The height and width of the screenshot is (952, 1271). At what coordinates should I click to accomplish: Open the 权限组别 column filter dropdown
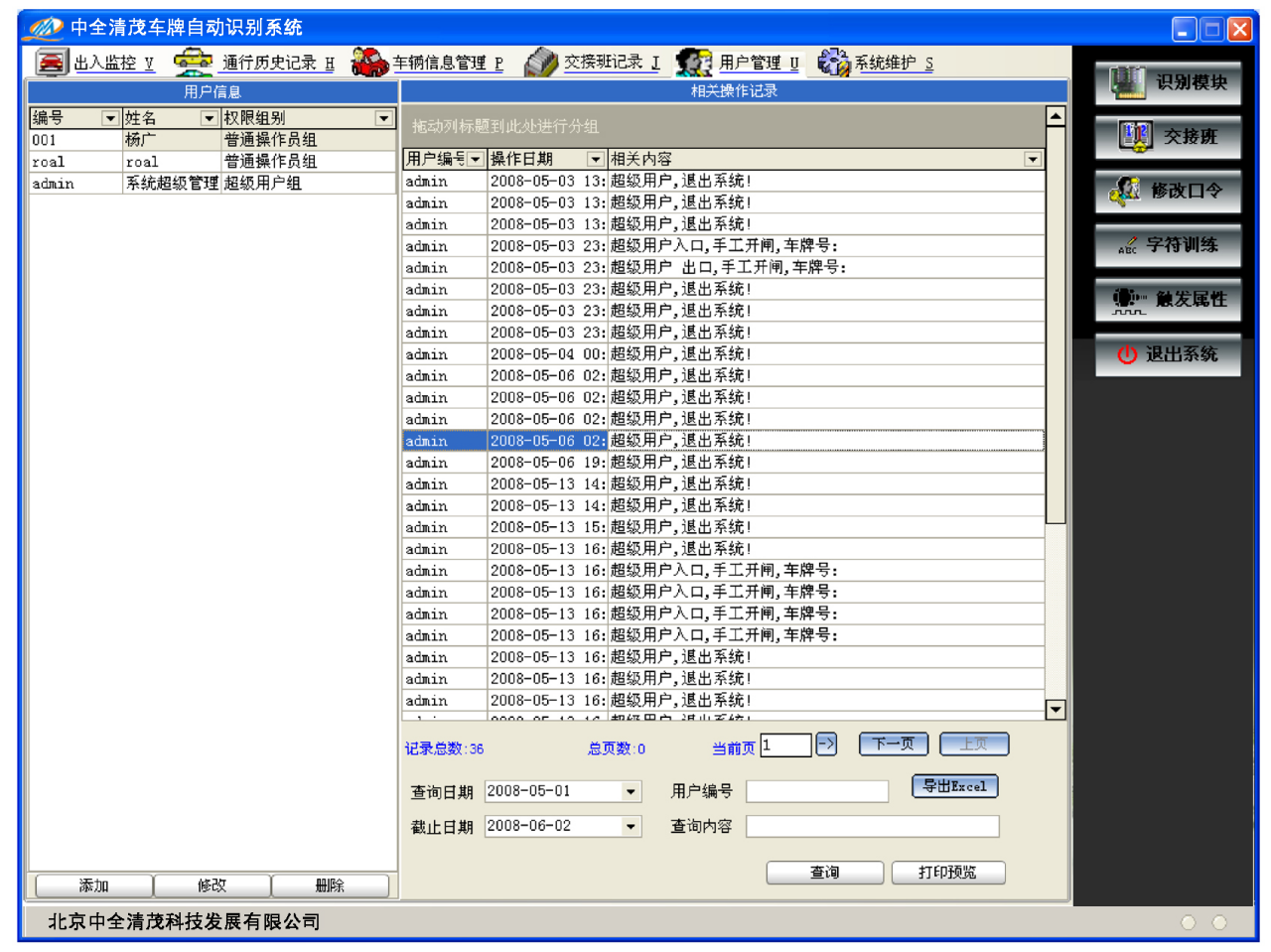tap(384, 118)
